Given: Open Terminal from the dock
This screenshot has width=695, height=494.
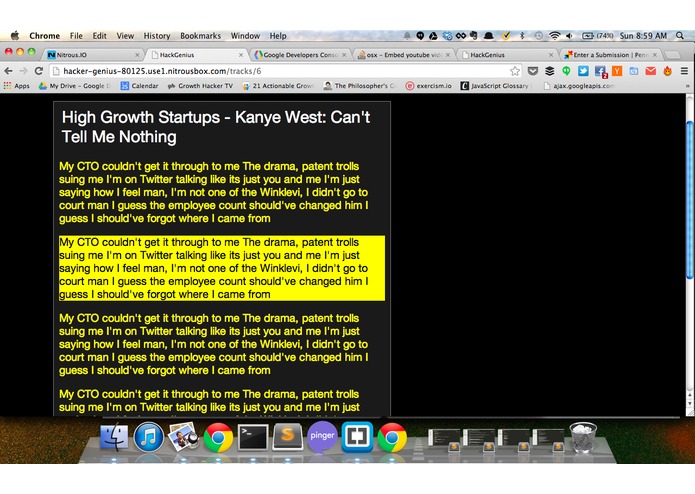Looking at the screenshot, I should tap(253, 437).
